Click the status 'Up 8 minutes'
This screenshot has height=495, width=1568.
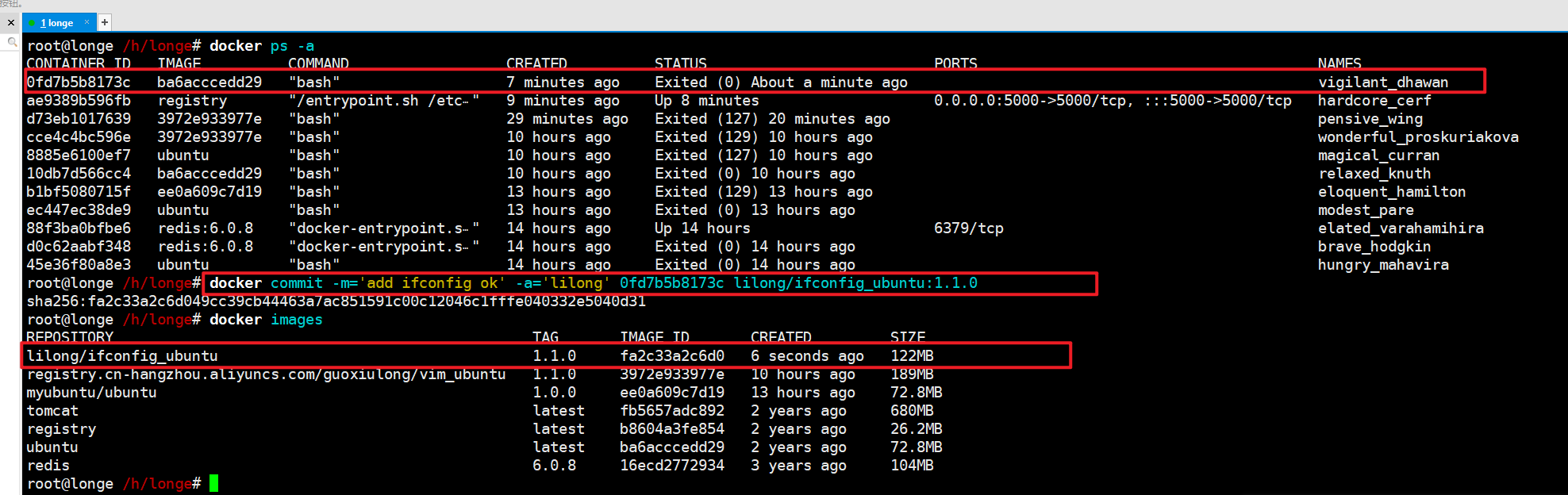click(707, 101)
